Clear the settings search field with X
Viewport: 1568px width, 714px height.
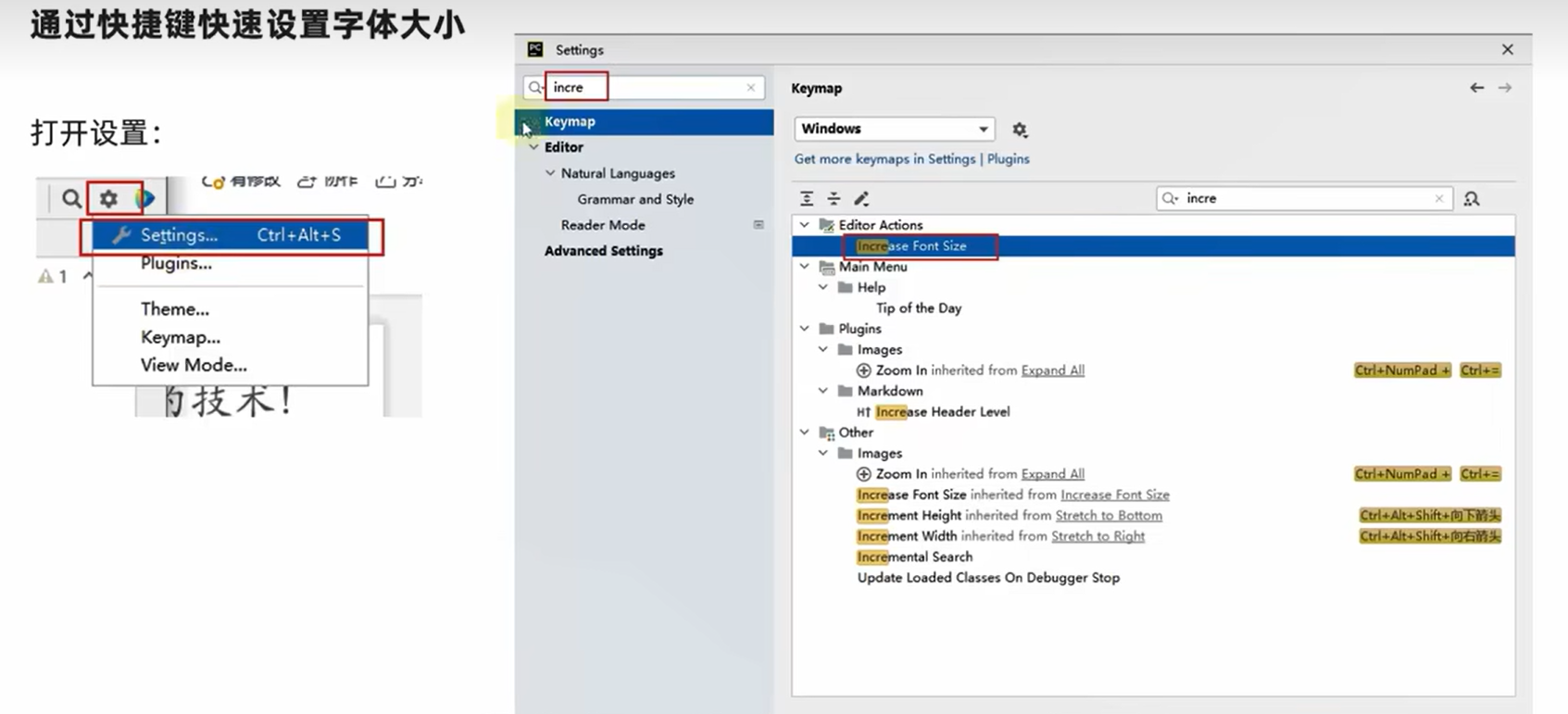pyautogui.click(x=750, y=87)
